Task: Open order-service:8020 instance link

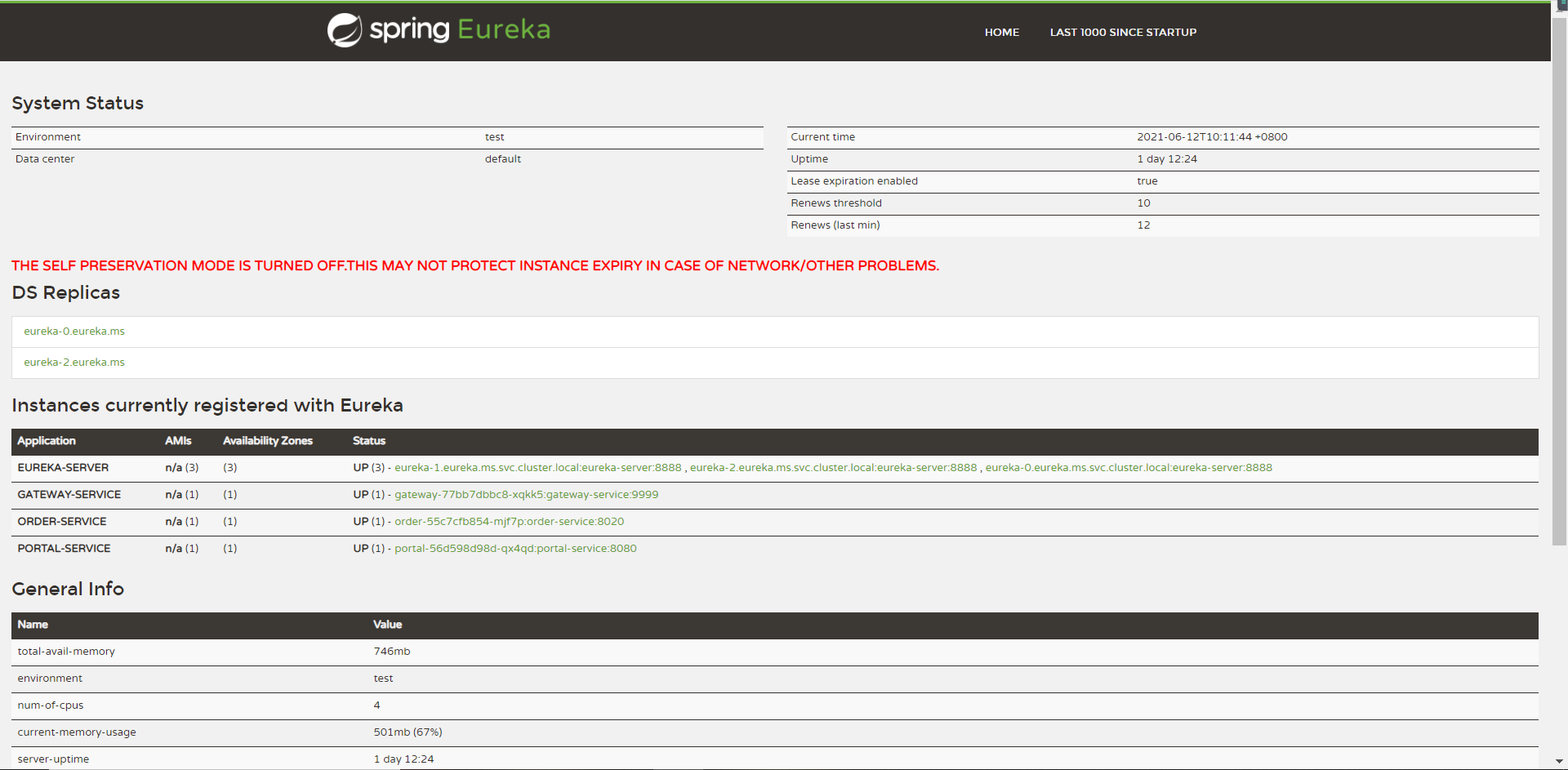Action: (510, 522)
